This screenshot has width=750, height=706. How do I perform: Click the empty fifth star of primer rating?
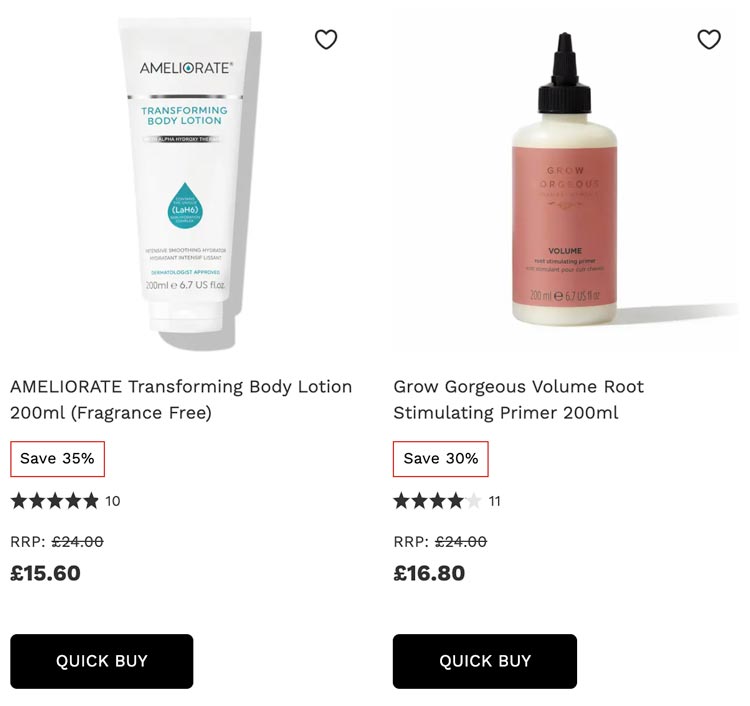point(474,501)
